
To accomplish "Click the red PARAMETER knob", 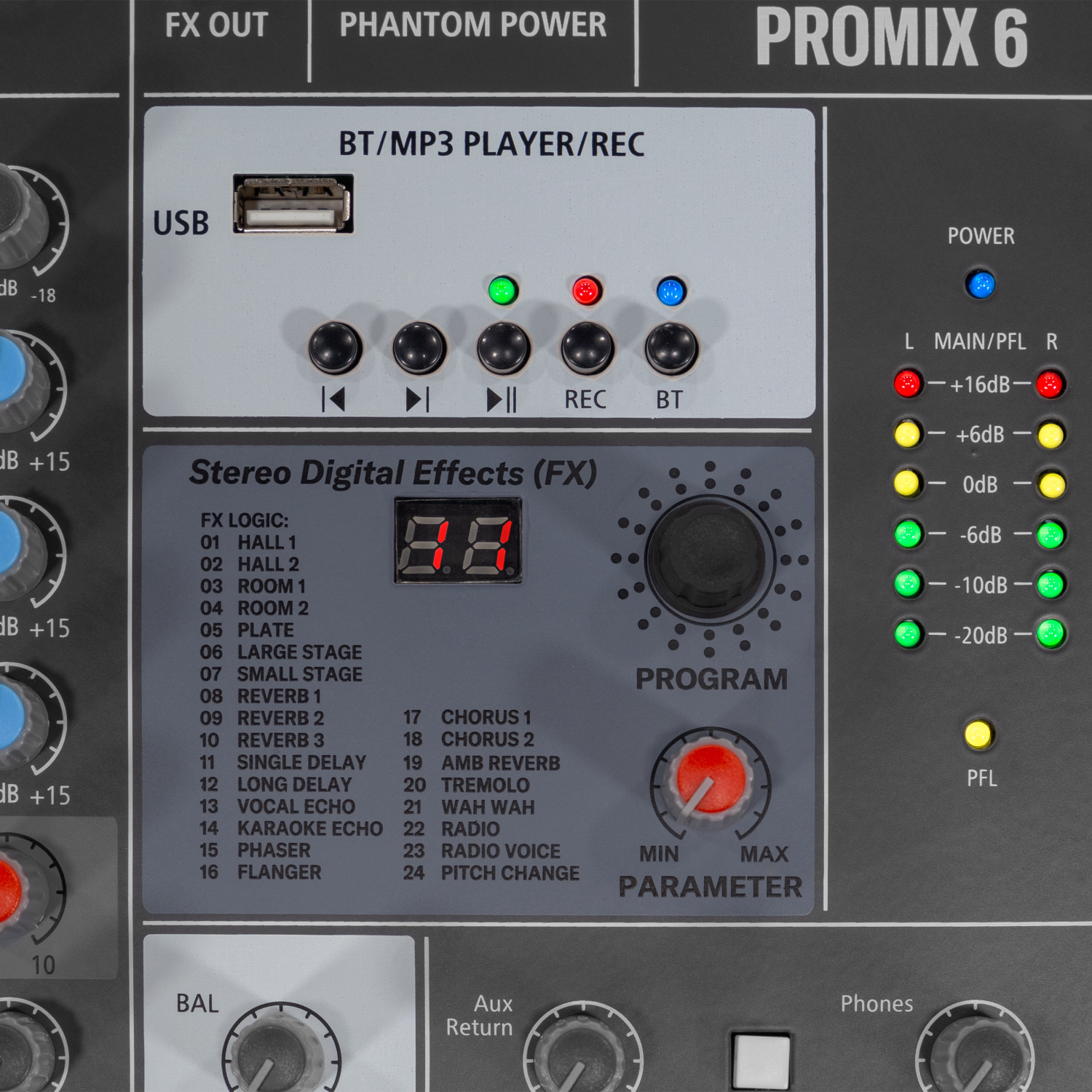I will [x=710, y=783].
